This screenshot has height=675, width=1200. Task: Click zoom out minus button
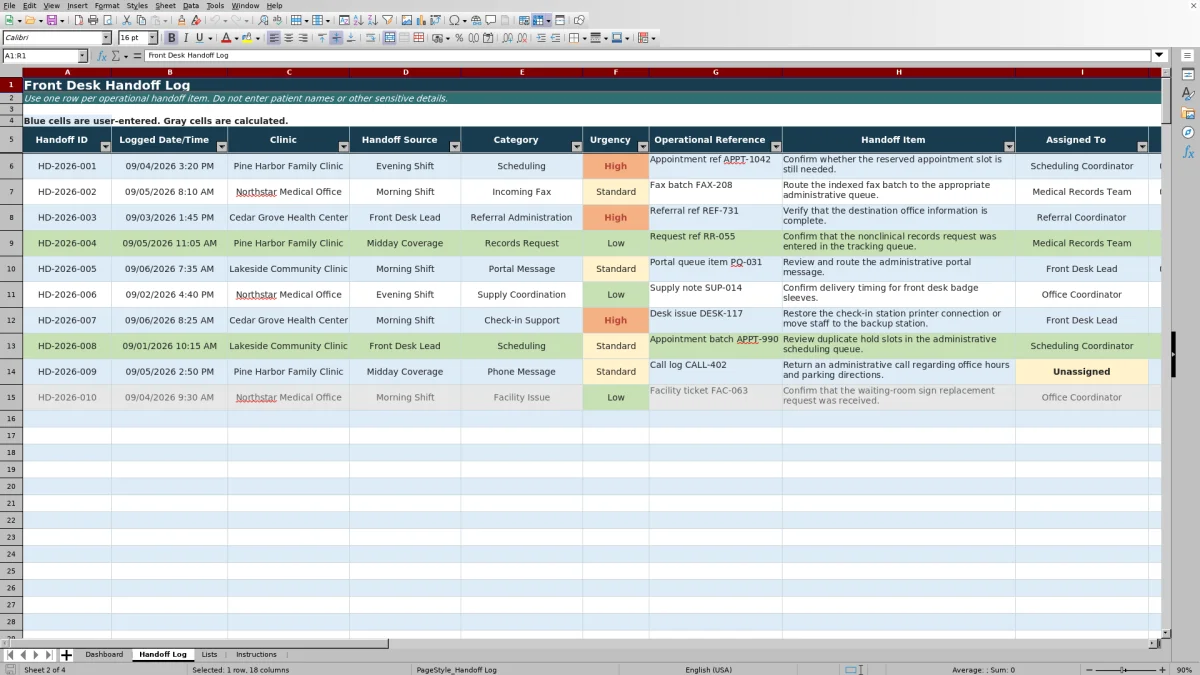1088,670
